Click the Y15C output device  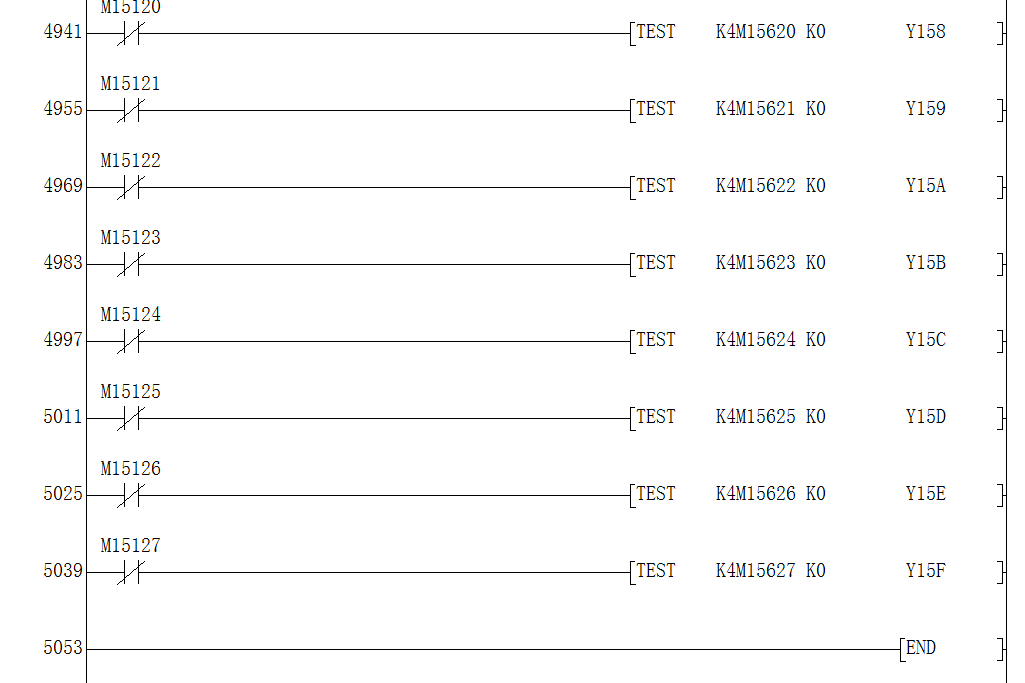pyautogui.click(x=925, y=340)
